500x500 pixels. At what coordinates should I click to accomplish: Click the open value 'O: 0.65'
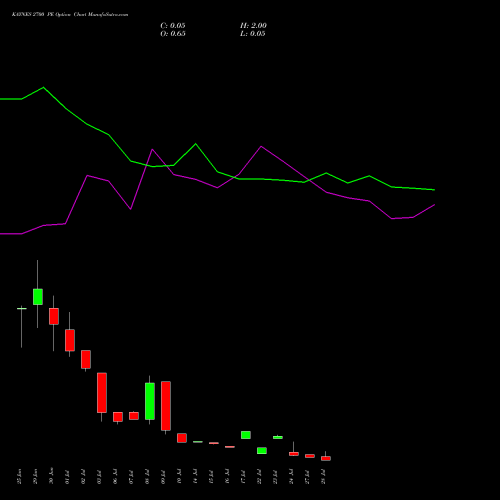coord(173,34)
